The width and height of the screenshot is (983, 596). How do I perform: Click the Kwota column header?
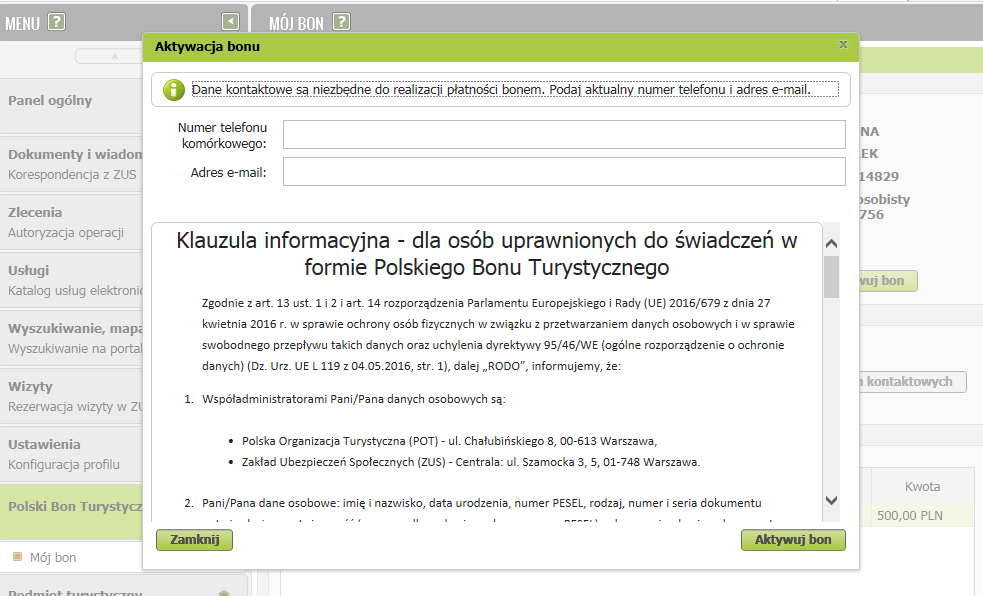click(x=922, y=486)
